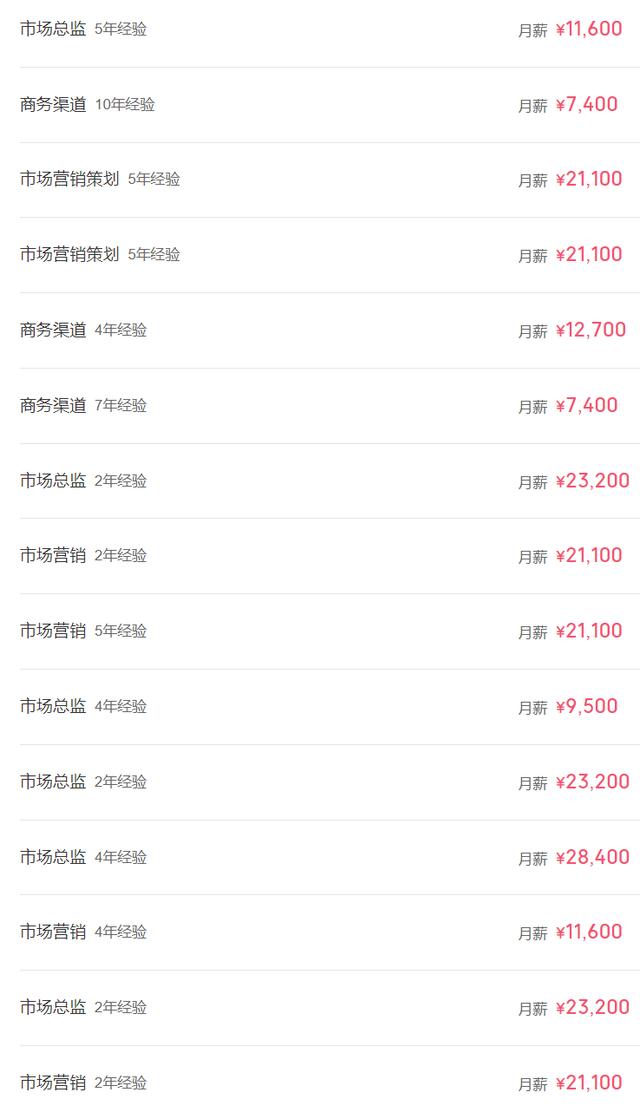Click the 市场营销 title with 5年经验
The image size is (640, 1112).
tap(53, 631)
